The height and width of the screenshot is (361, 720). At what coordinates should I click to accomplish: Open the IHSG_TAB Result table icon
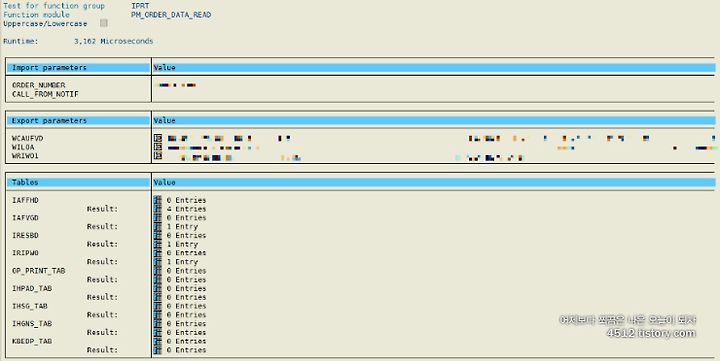(158, 315)
